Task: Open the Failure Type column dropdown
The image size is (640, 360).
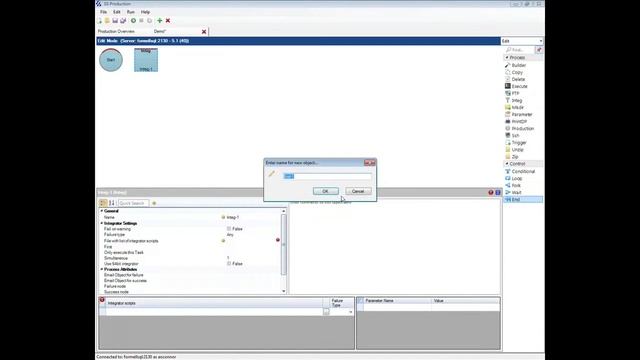Action: [351, 312]
